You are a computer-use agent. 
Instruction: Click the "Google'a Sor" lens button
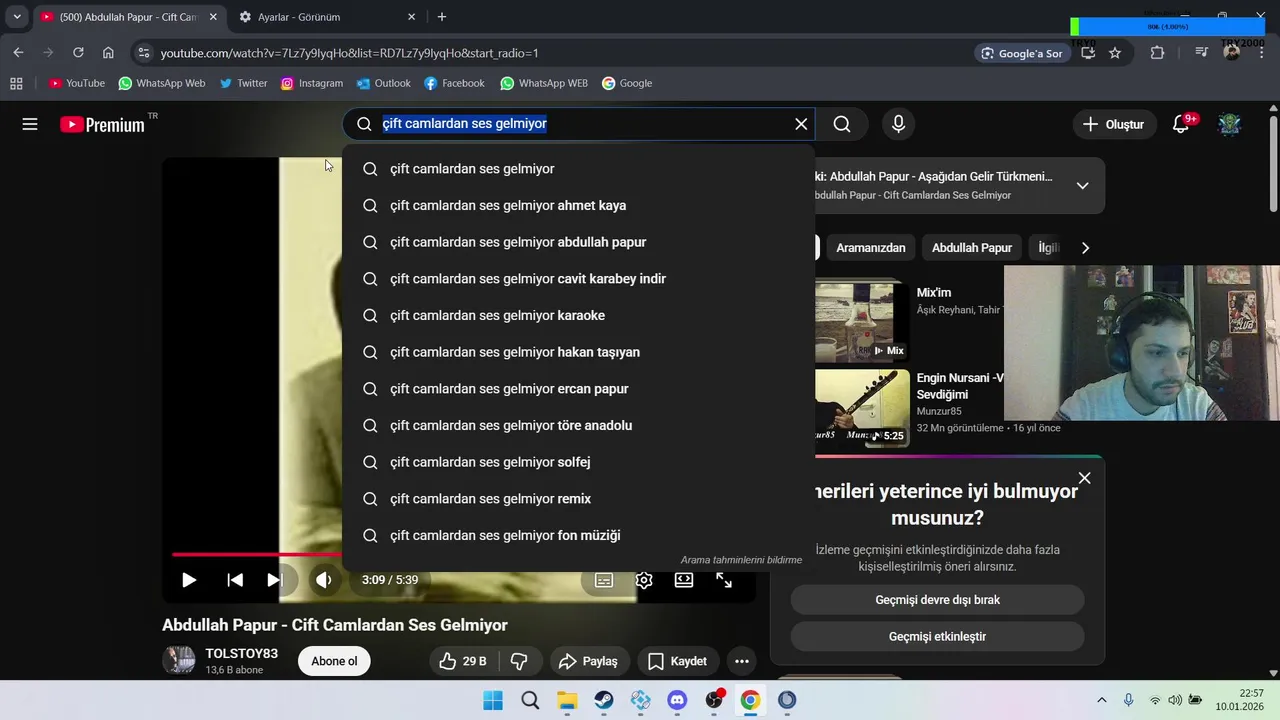tap(1022, 53)
